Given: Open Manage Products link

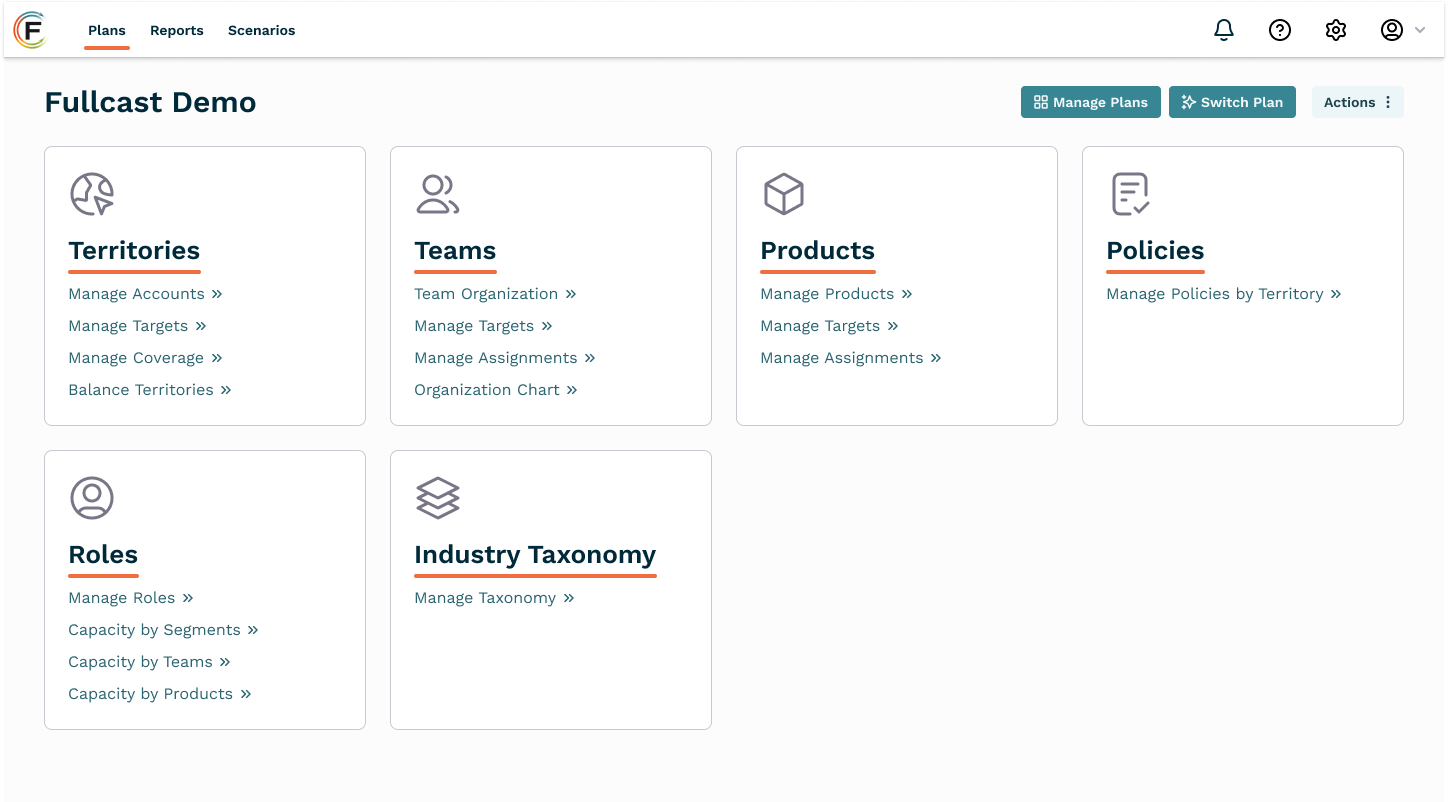Looking at the screenshot, I should point(836,294).
